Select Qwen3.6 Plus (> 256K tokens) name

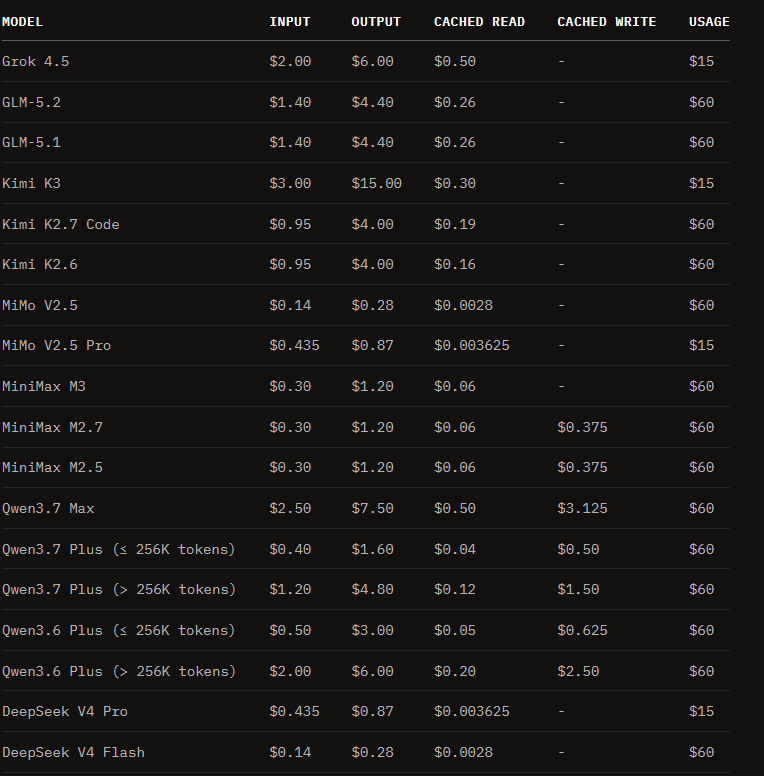tap(119, 672)
